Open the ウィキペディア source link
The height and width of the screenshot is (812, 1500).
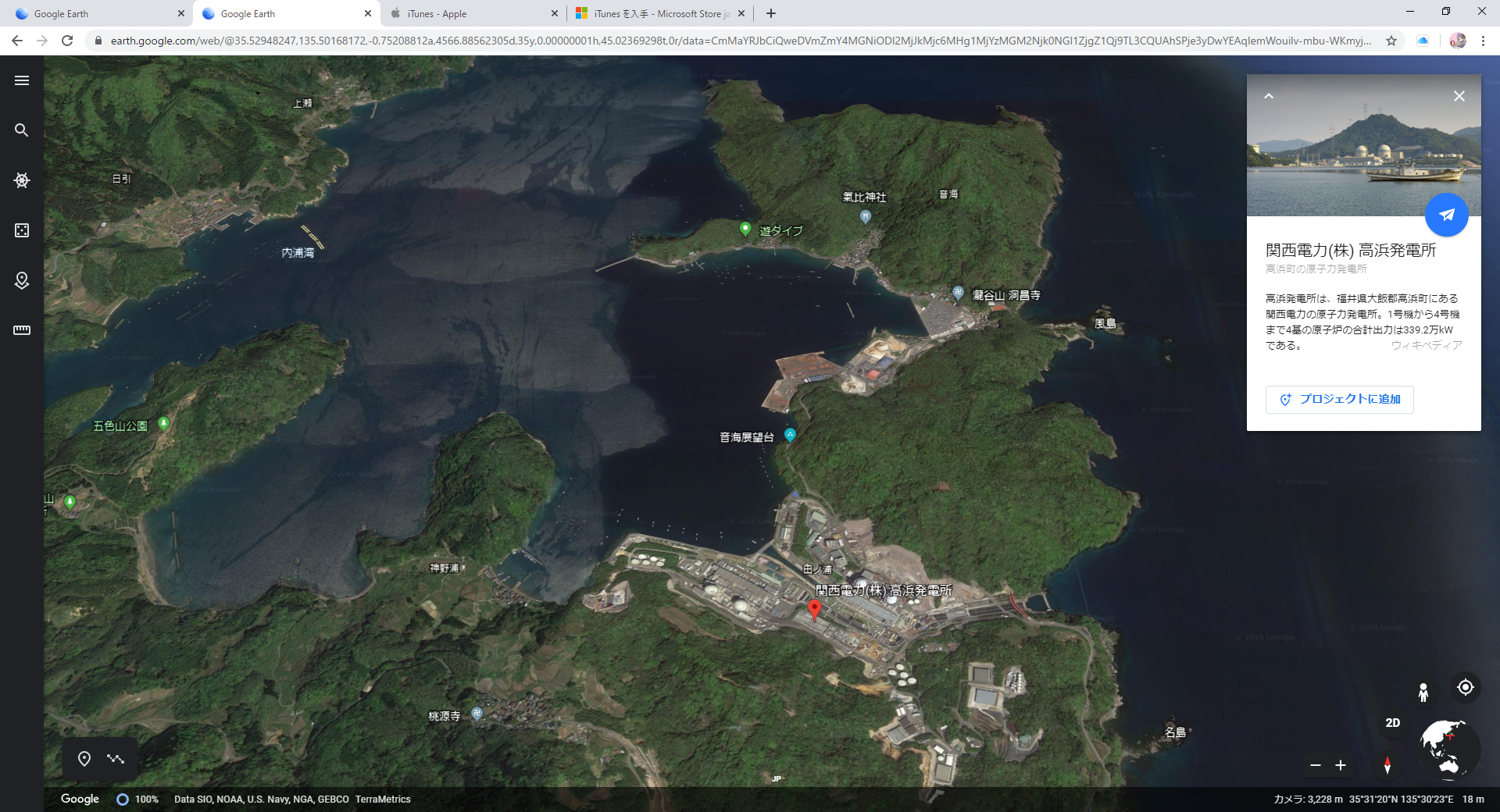(x=1427, y=345)
